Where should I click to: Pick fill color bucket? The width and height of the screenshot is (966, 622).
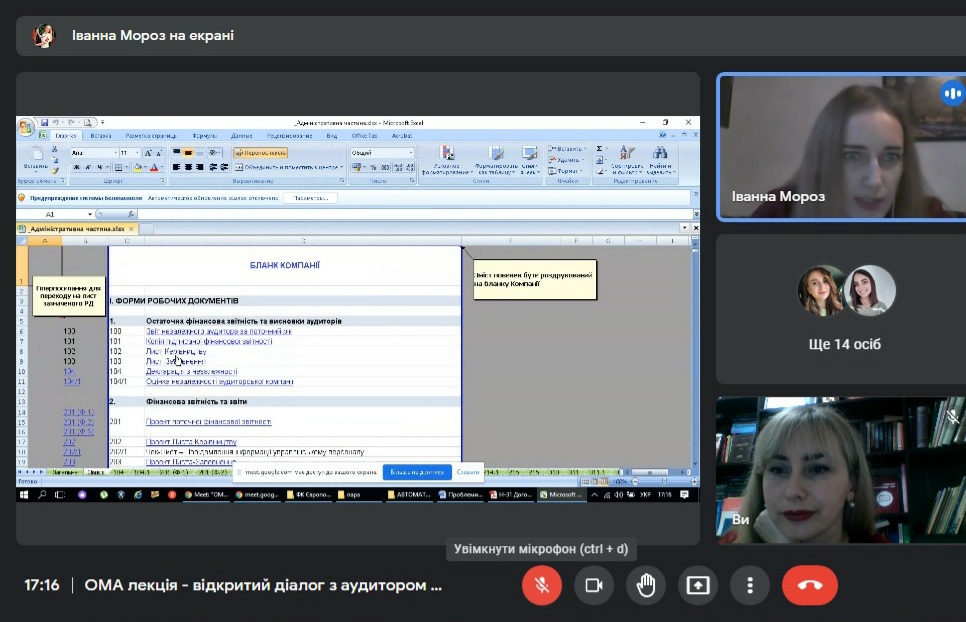139,167
